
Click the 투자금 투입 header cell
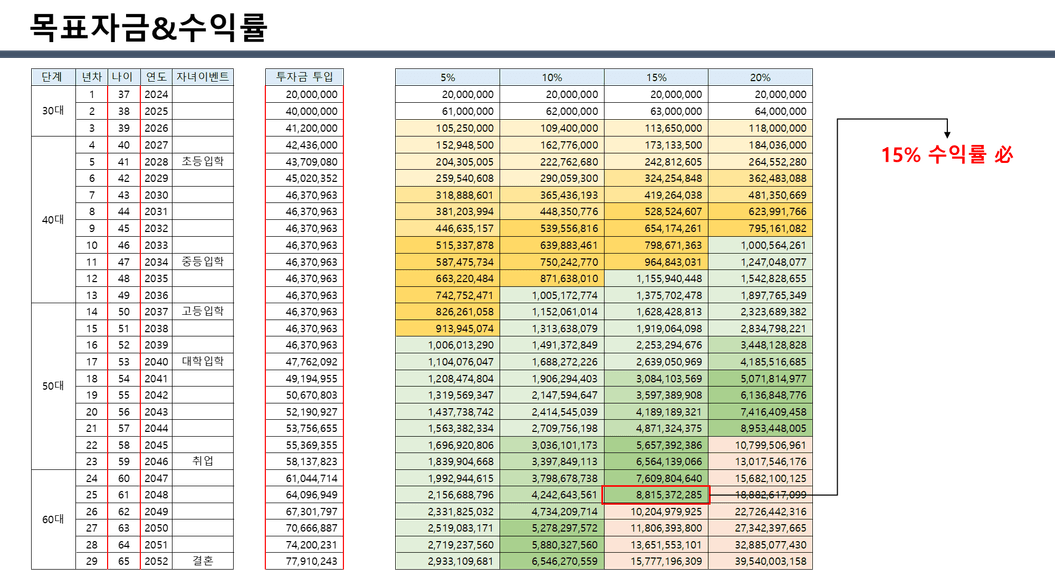(x=304, y=77)
